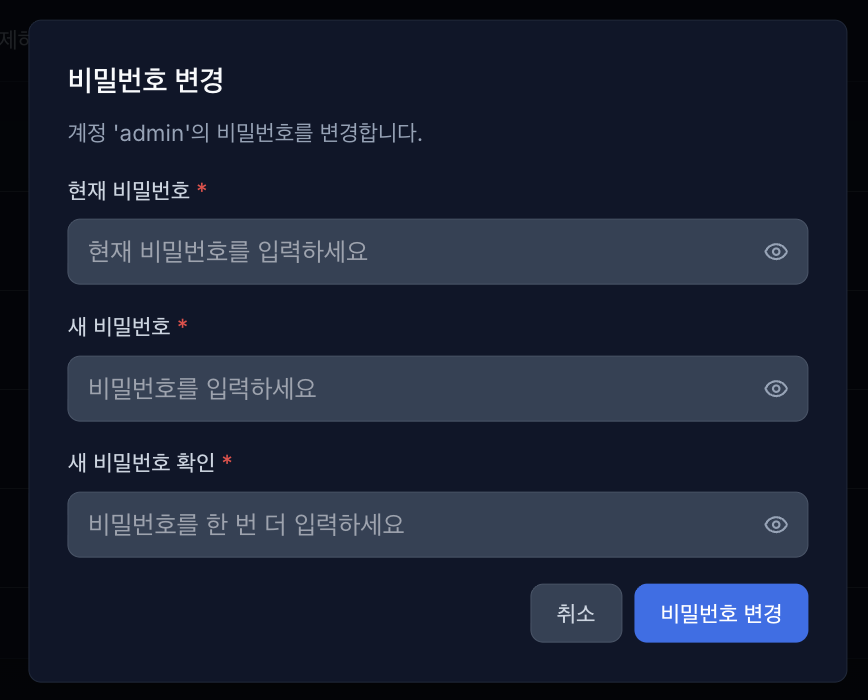Select the 새 비밀번호 확인 input field

tap(400, 524)
